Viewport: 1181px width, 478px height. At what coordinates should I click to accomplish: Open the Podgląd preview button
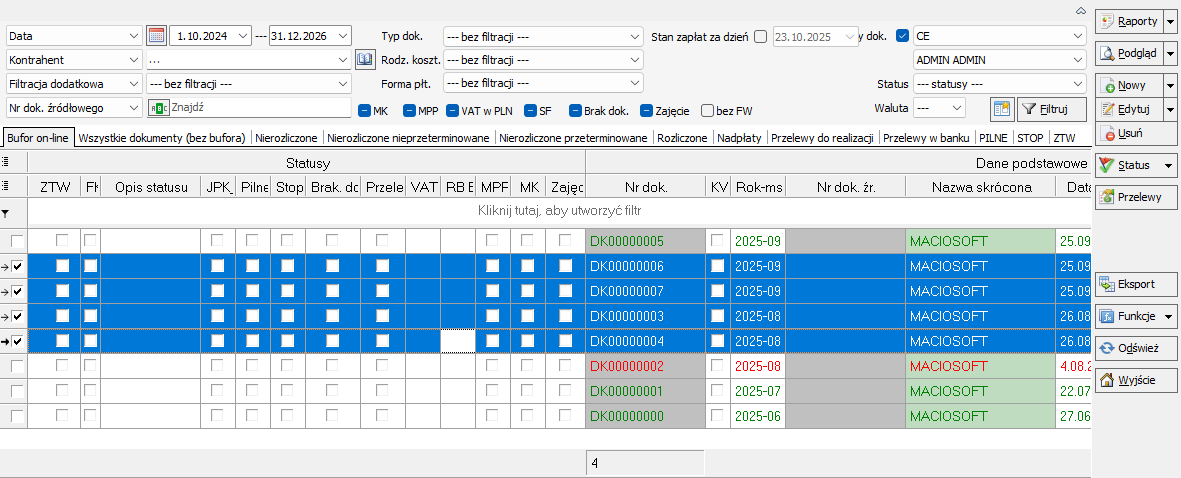click(1128, 54)
